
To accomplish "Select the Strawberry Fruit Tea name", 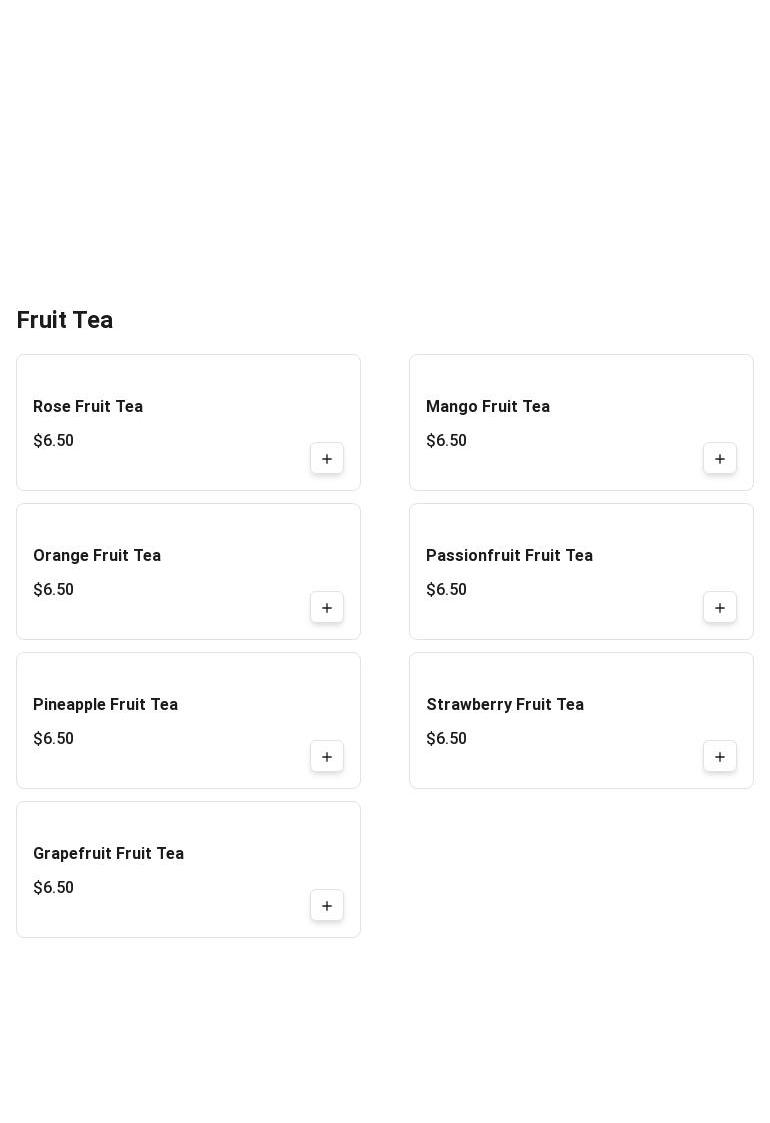I will click(x=505, y=705).
